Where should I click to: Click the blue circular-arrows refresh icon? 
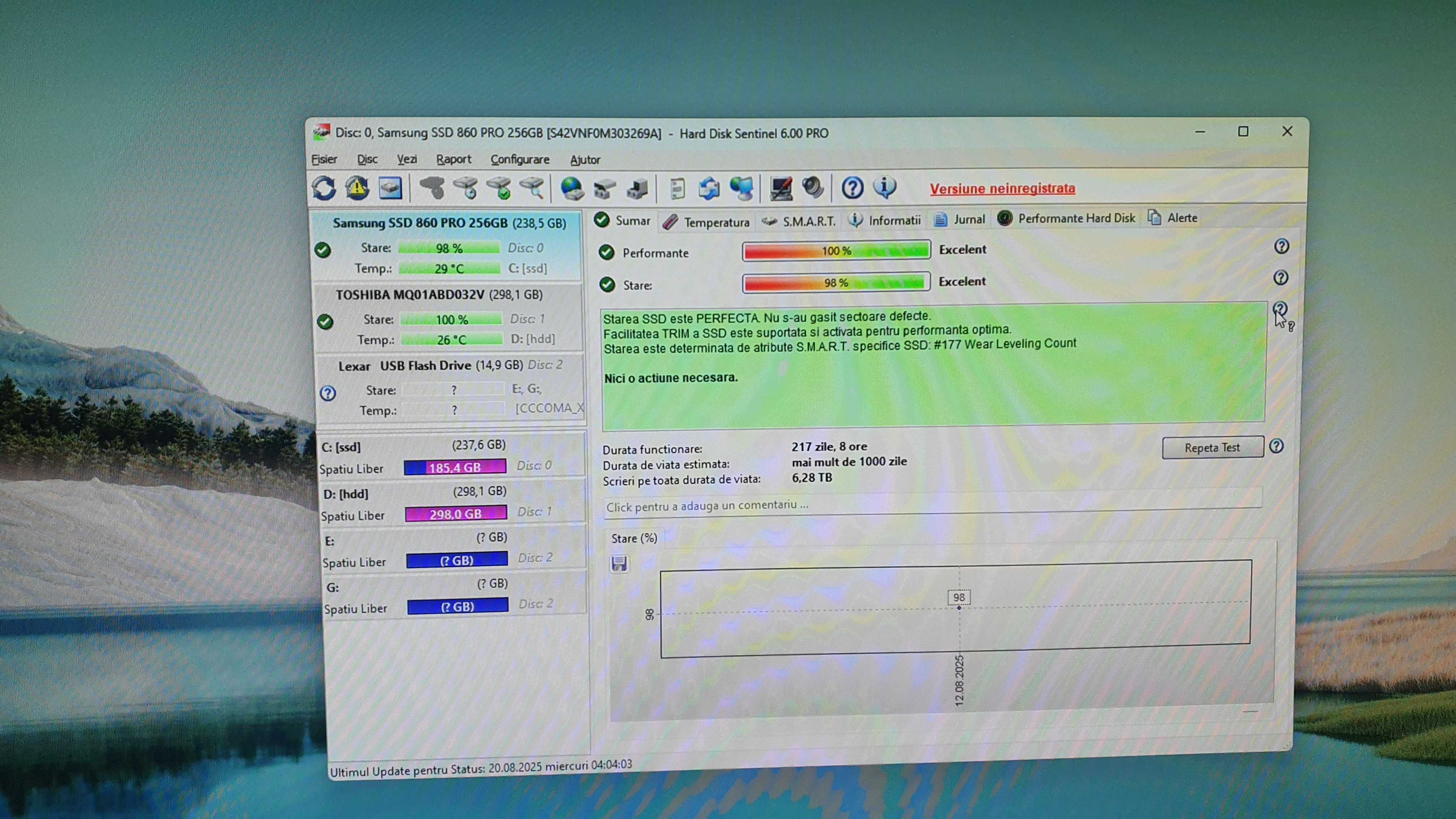324,189
